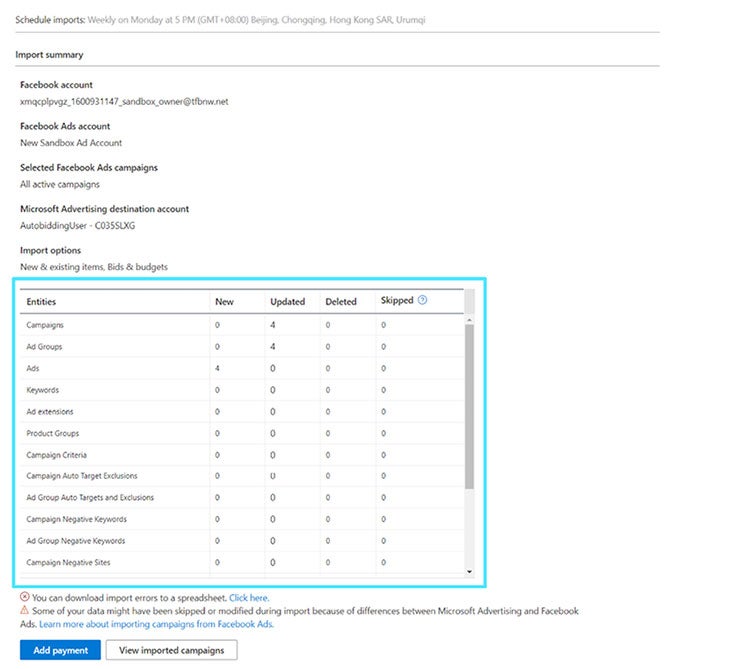Image resolution: width=750 pixels, height=669 pixels.
Task: Click the entities table scrollbar thumb
Action: pyautogui.click(x=469, y=406)
